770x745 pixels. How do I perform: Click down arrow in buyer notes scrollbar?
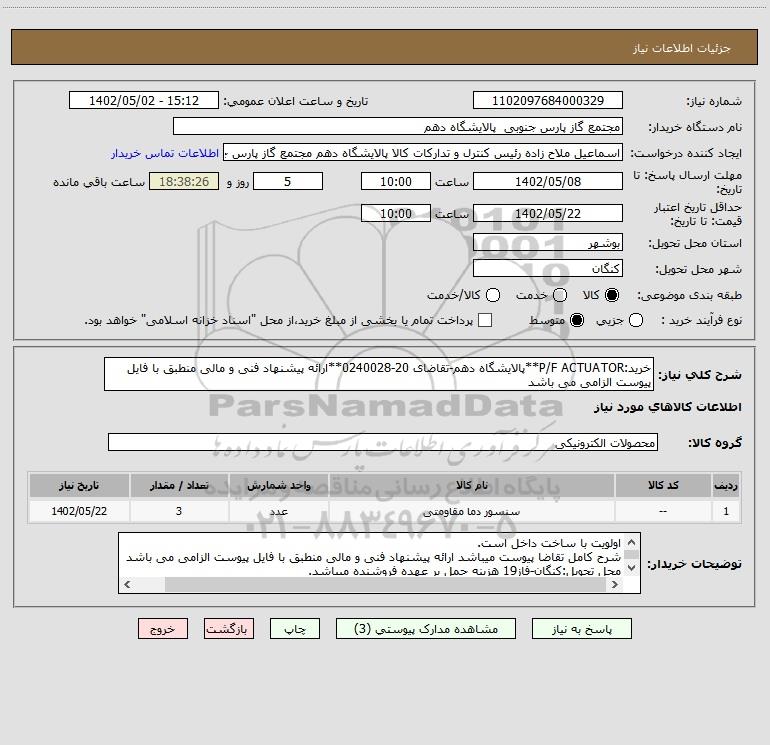(632, 568)
